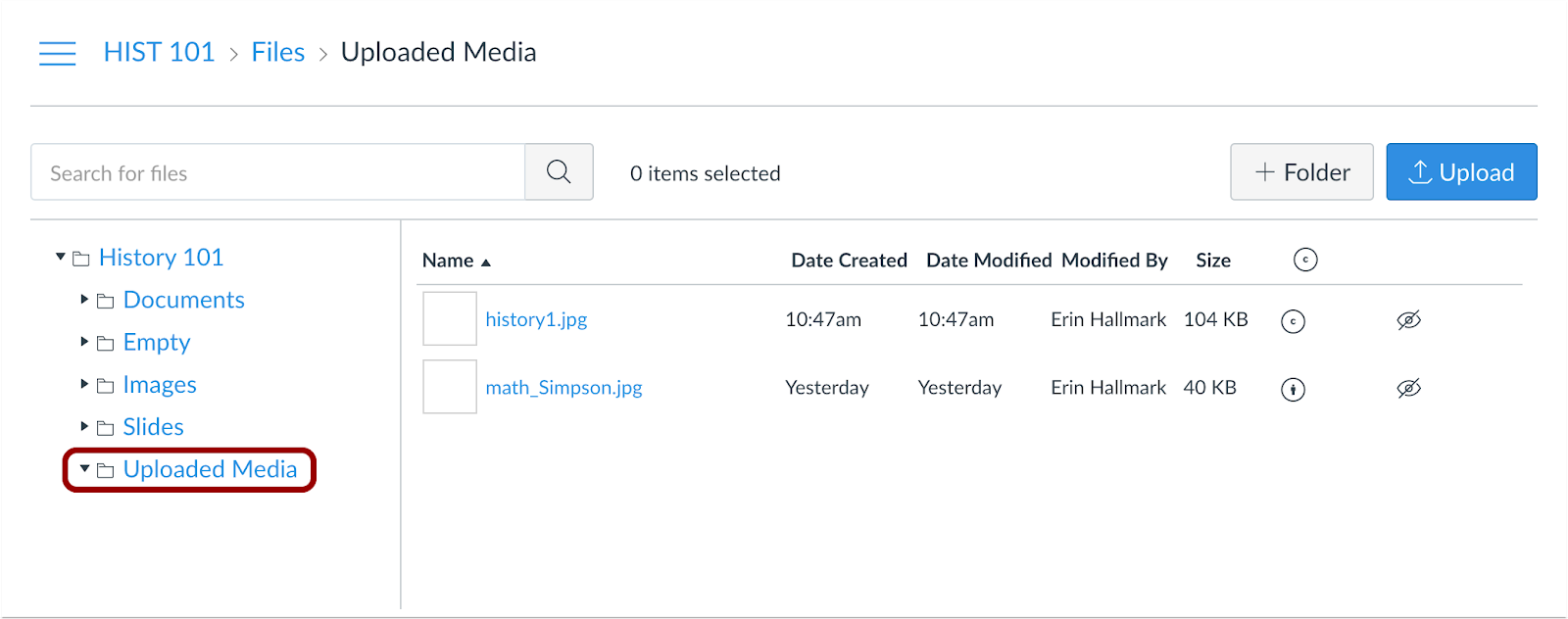Expand the Documents folder arrow
This screenshot has height=619, width=1568.
point(85,299)
